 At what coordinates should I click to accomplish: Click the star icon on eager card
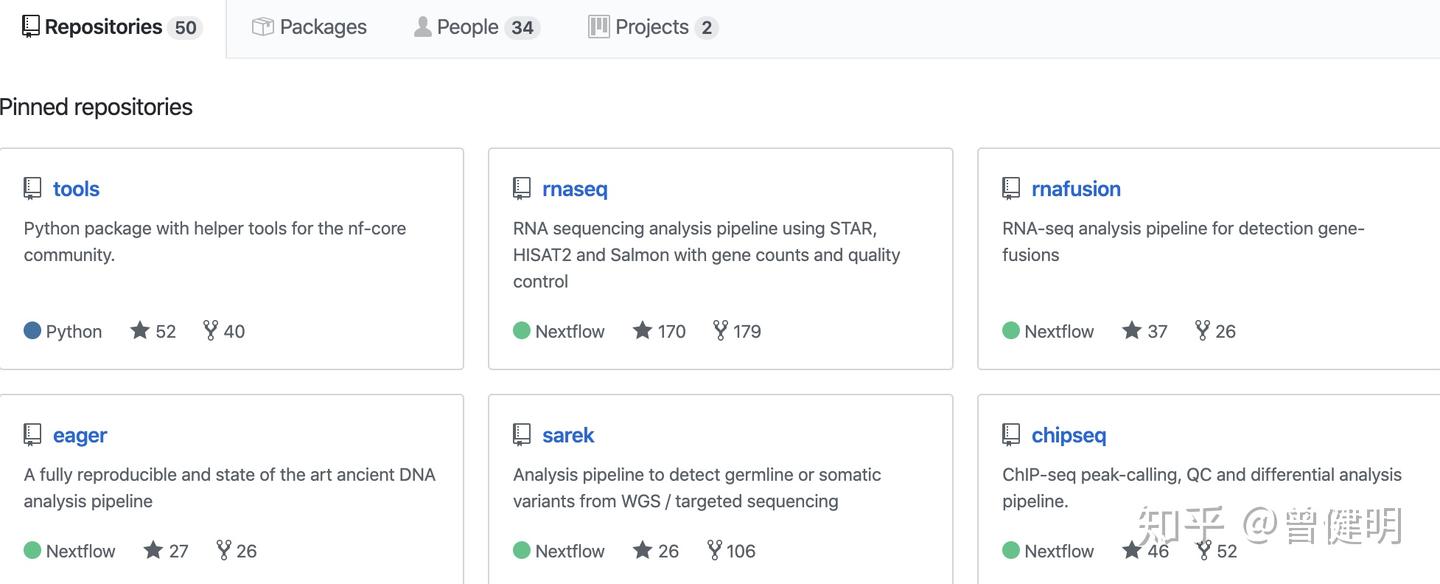153,550
